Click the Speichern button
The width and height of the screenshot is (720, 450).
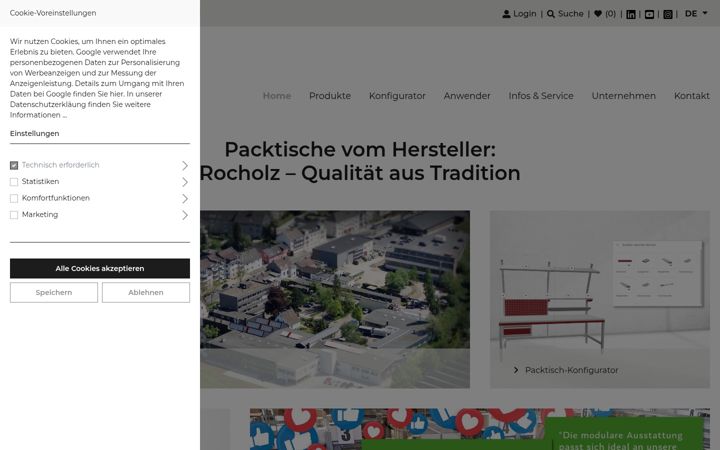click(54, 292)
